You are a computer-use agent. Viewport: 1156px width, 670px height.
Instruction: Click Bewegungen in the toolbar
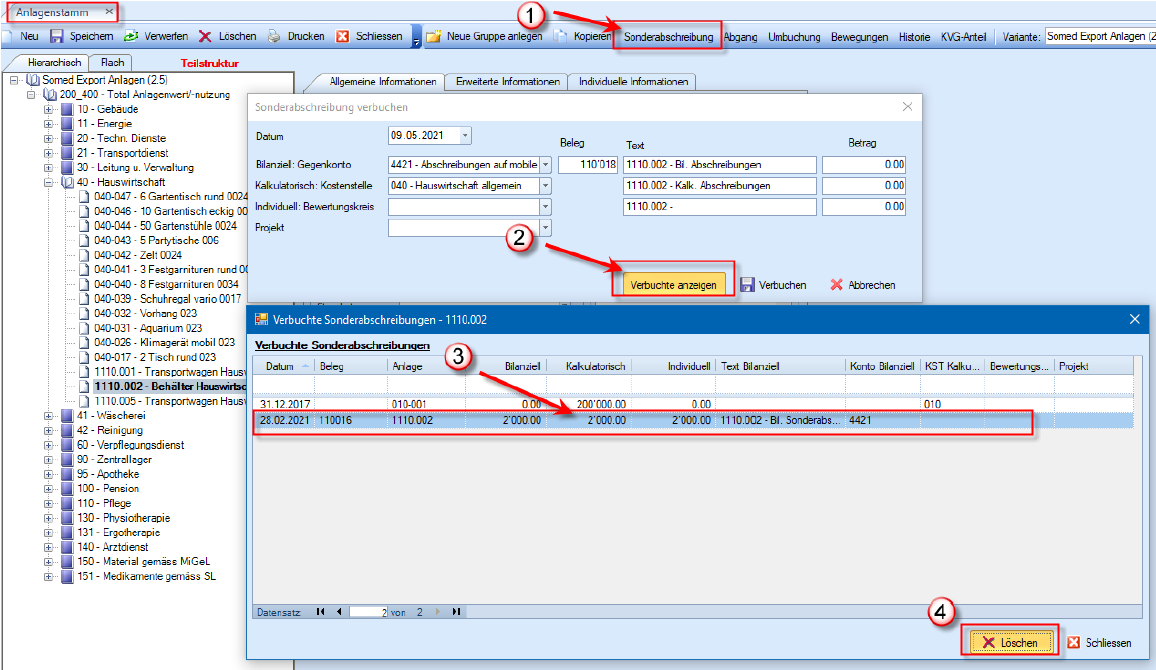tap(860, 37)
